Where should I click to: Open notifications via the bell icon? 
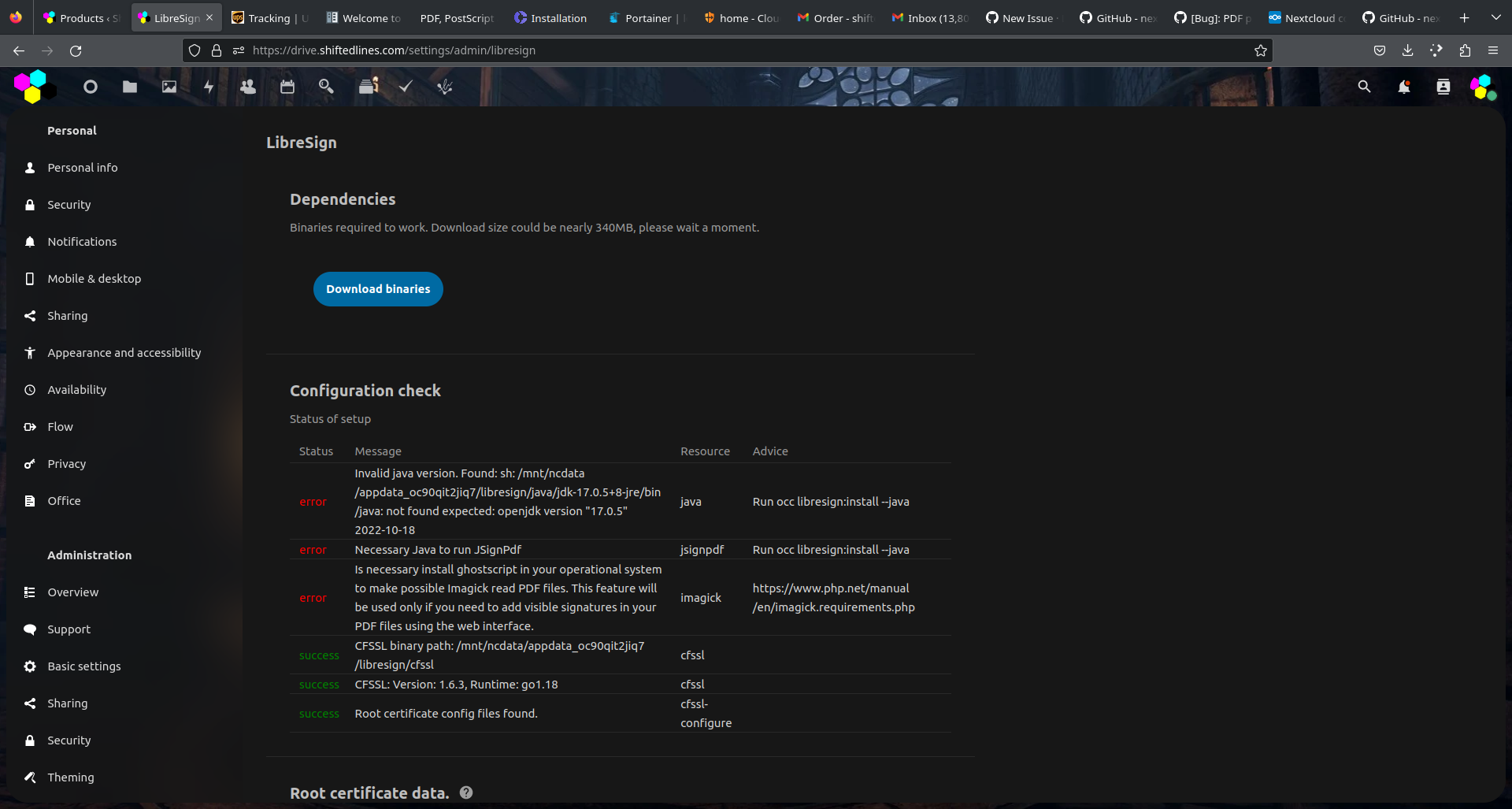1404,87
